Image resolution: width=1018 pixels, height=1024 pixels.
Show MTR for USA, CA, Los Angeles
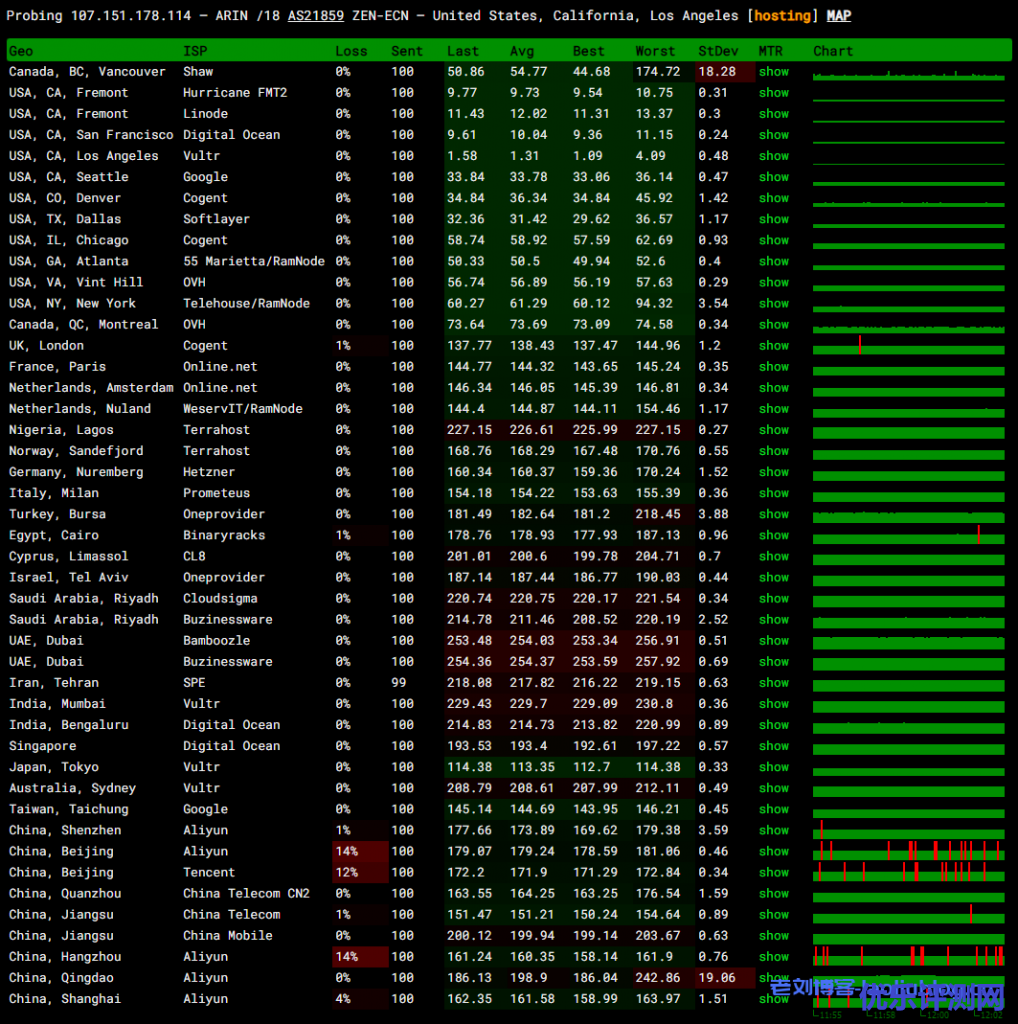(x=773, y=156)
